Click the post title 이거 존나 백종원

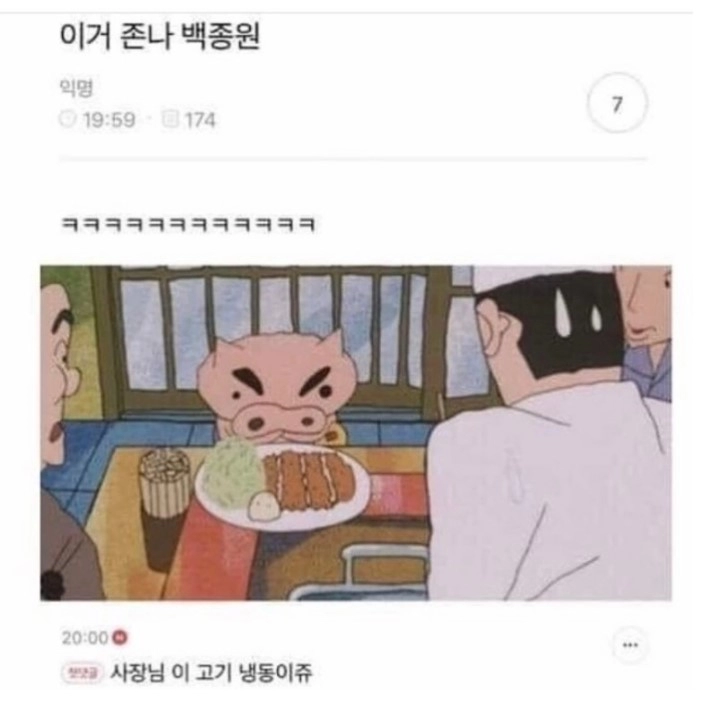point(160,36)
